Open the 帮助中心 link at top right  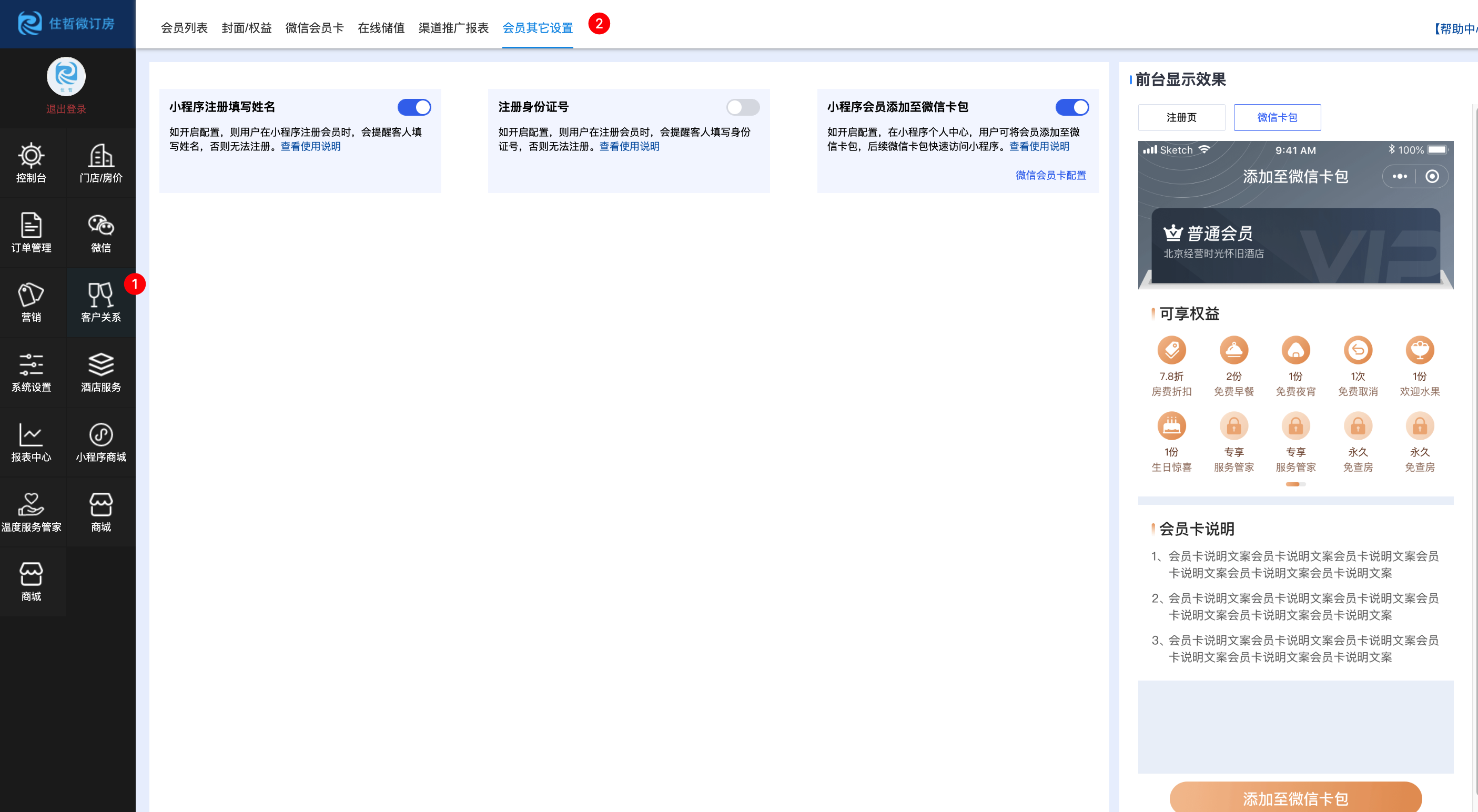pos(1454,29)
